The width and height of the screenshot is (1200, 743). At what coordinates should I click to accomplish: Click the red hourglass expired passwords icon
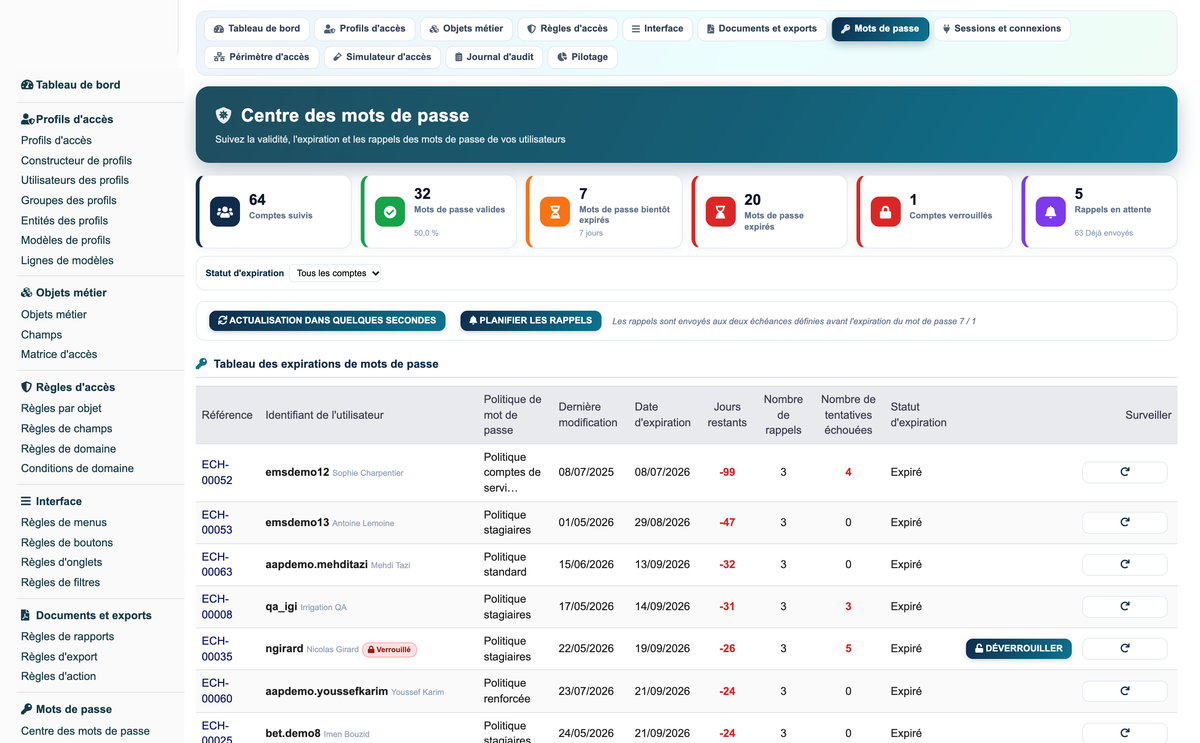point(720,212)
